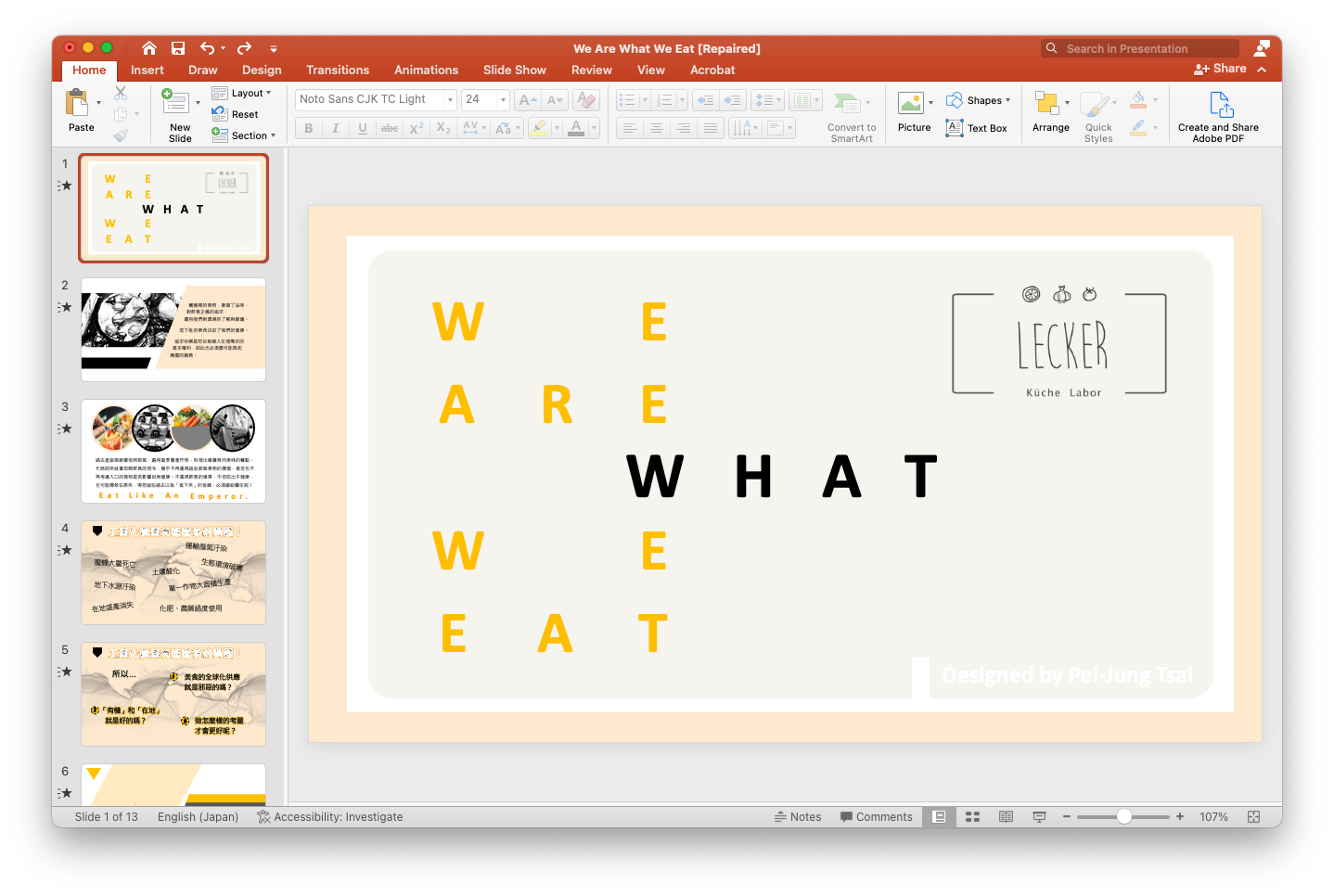Open the Comments pane

pos(877,817)
